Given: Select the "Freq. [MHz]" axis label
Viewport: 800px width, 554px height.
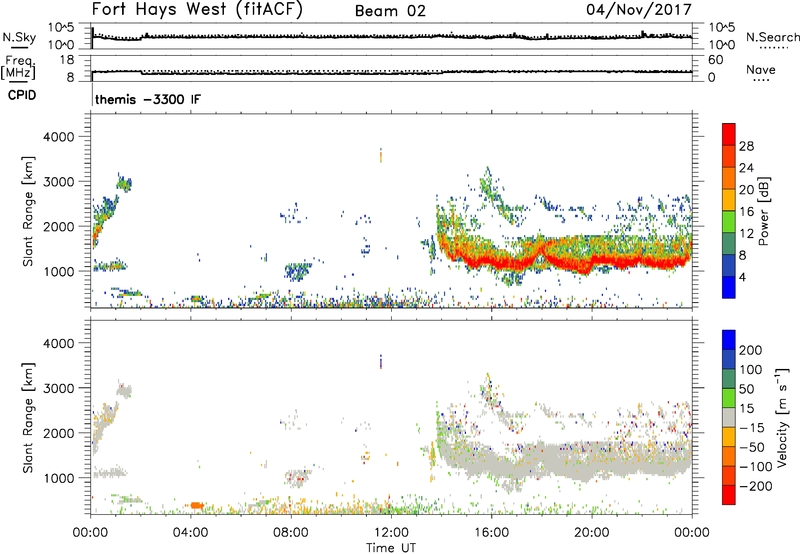Looking at the screenshot, I should click(x=18, y=67).
